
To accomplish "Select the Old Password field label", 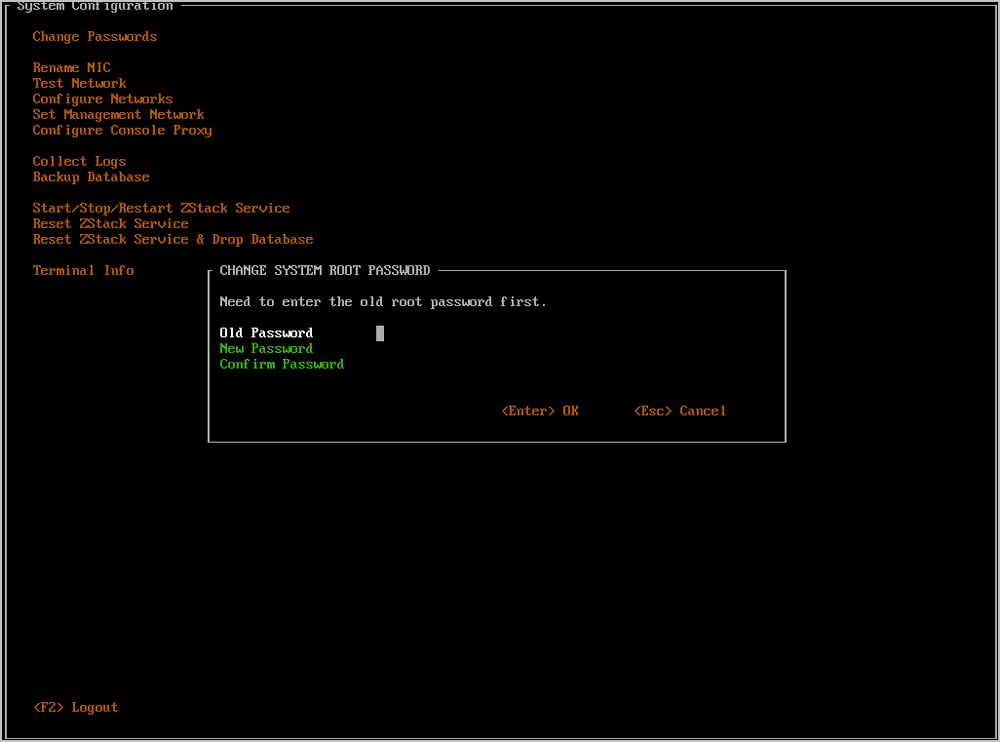I will 266,333.
